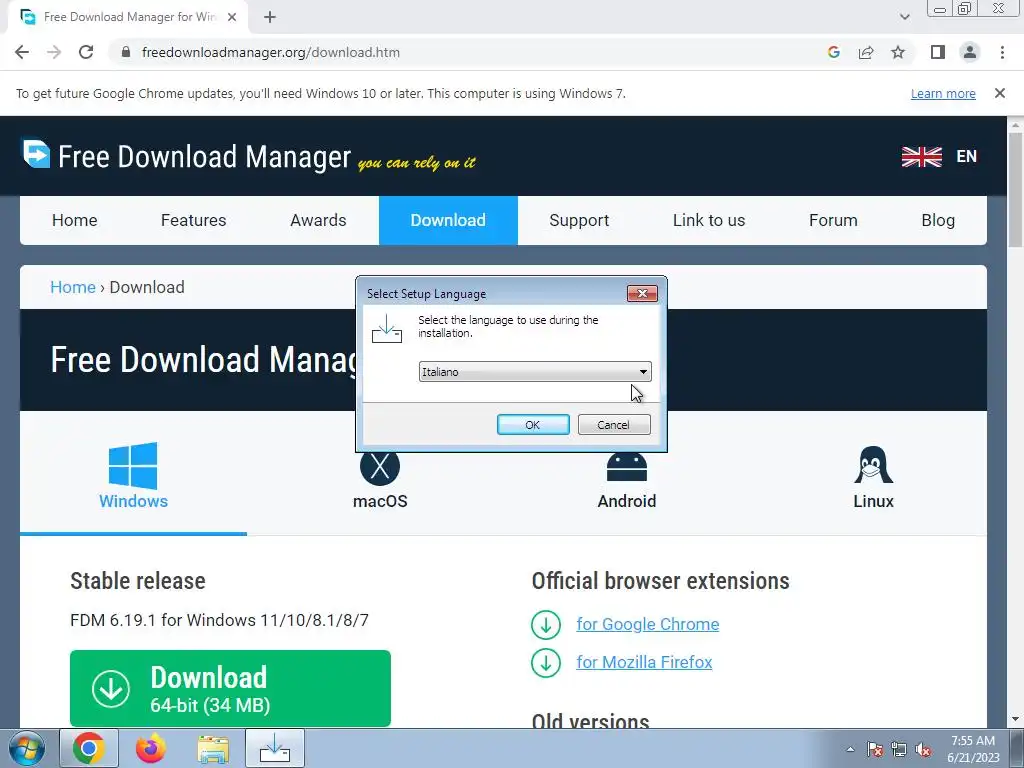1024x768 pixels.
Task: Open Chrome three-dot menu
Action: (1002, 52)
